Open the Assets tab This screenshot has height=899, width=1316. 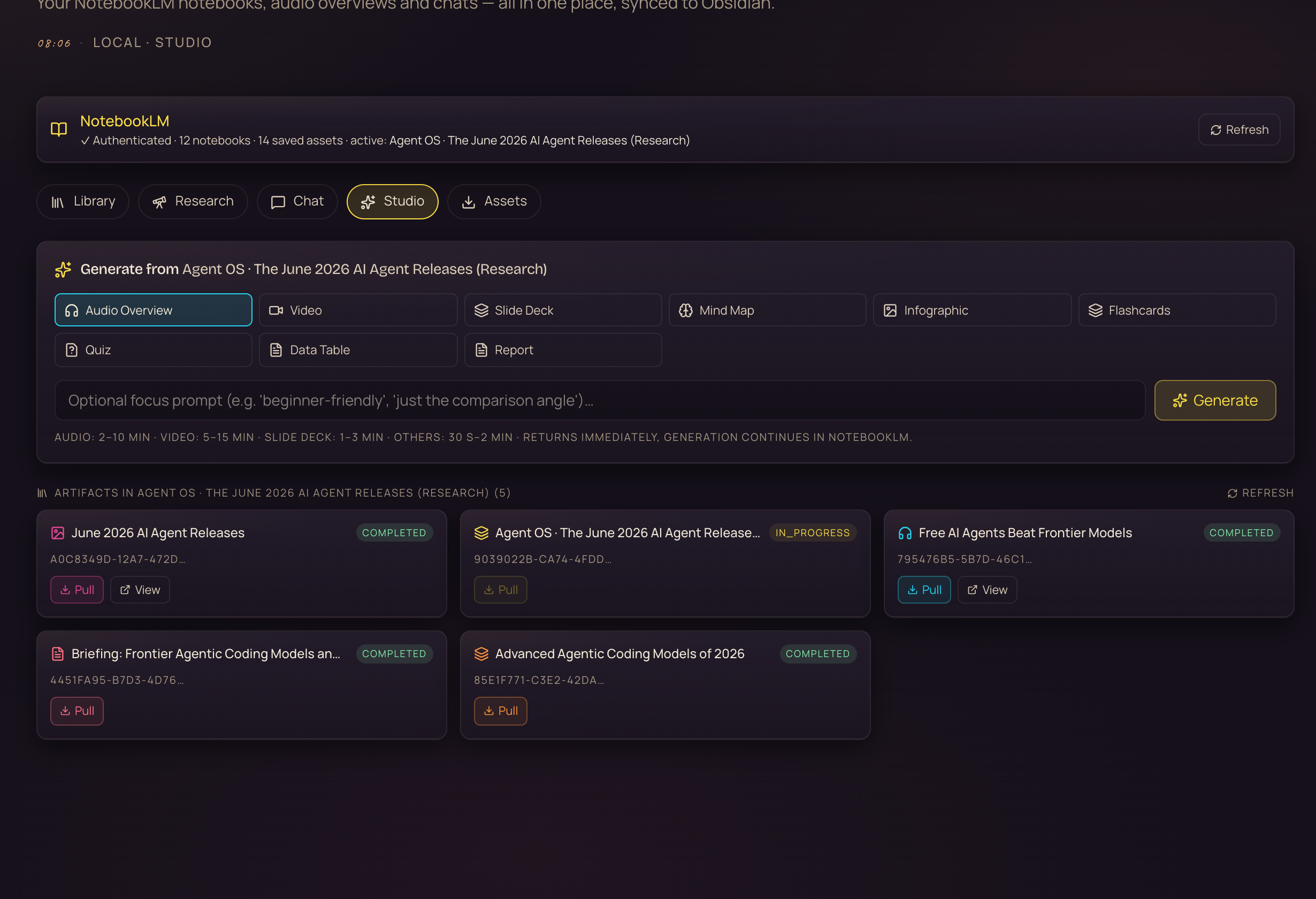click(x=494, y=201)
